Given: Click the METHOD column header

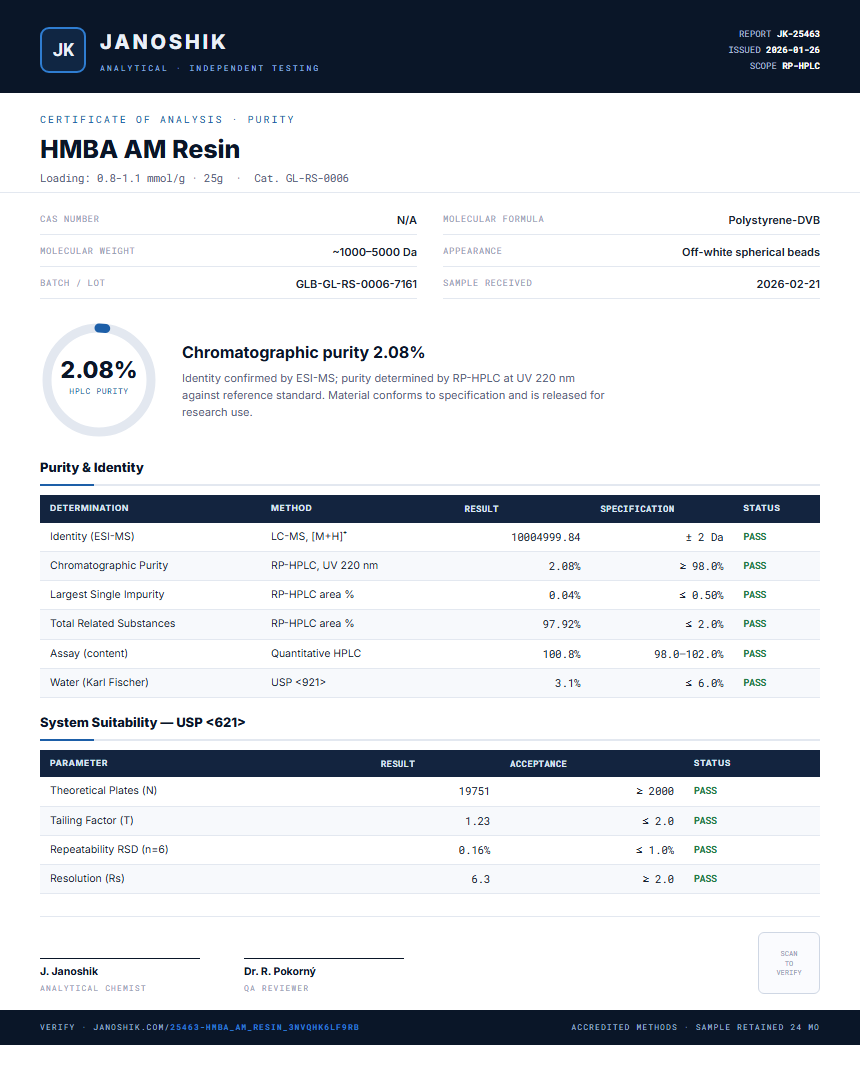Looking at the screenshot, I should point(291,508).
